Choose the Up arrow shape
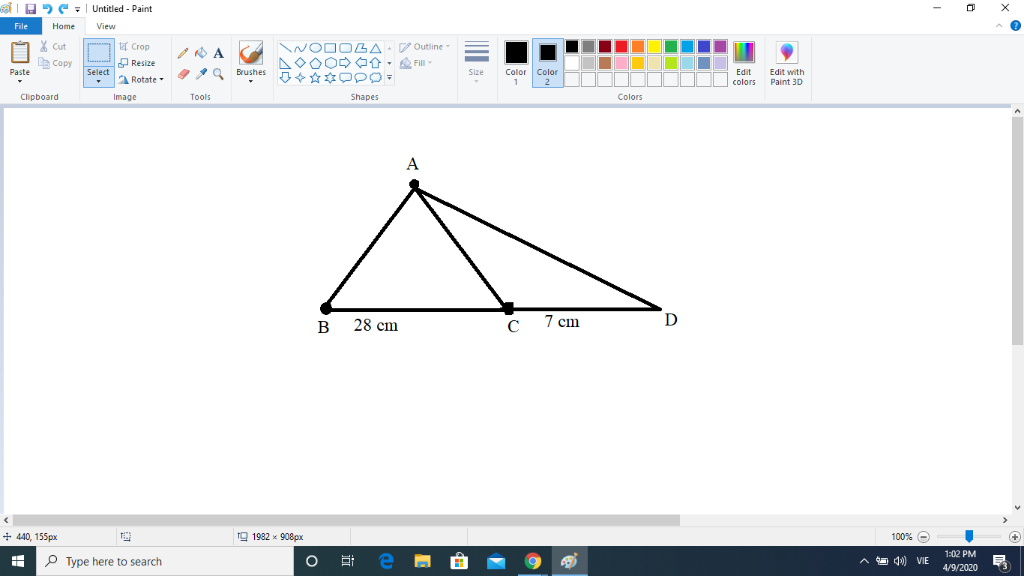This screenshot has height=576, width=1024. [376, 63]
